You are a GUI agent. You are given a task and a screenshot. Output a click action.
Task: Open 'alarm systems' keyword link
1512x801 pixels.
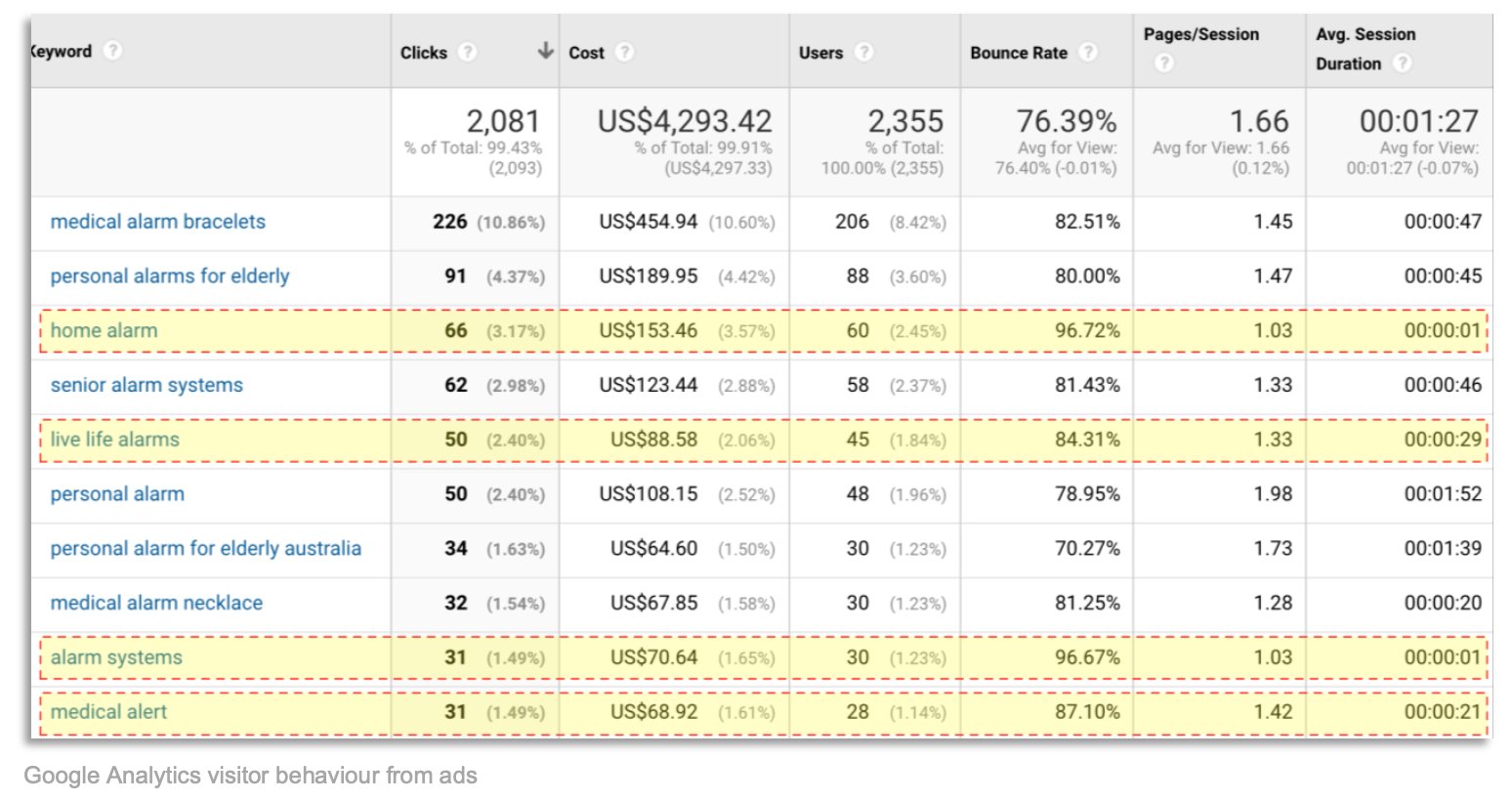point(116,657)
